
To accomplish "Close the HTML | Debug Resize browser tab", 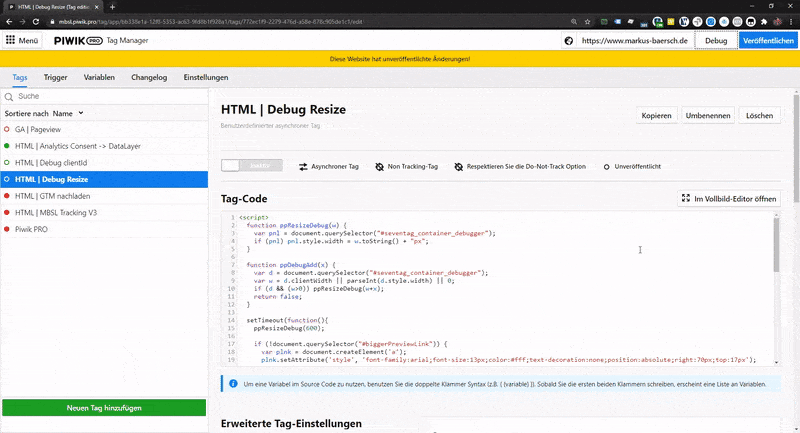I will [x=96, y=7].
